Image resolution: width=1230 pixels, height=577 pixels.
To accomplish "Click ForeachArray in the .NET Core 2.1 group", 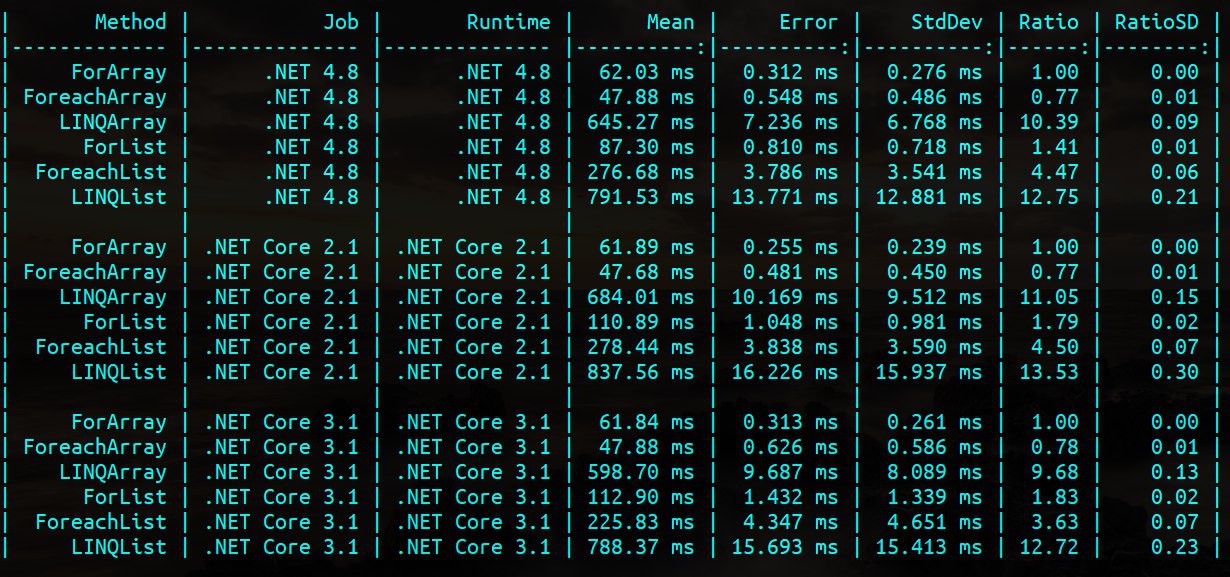I will (x=95, y=272).
